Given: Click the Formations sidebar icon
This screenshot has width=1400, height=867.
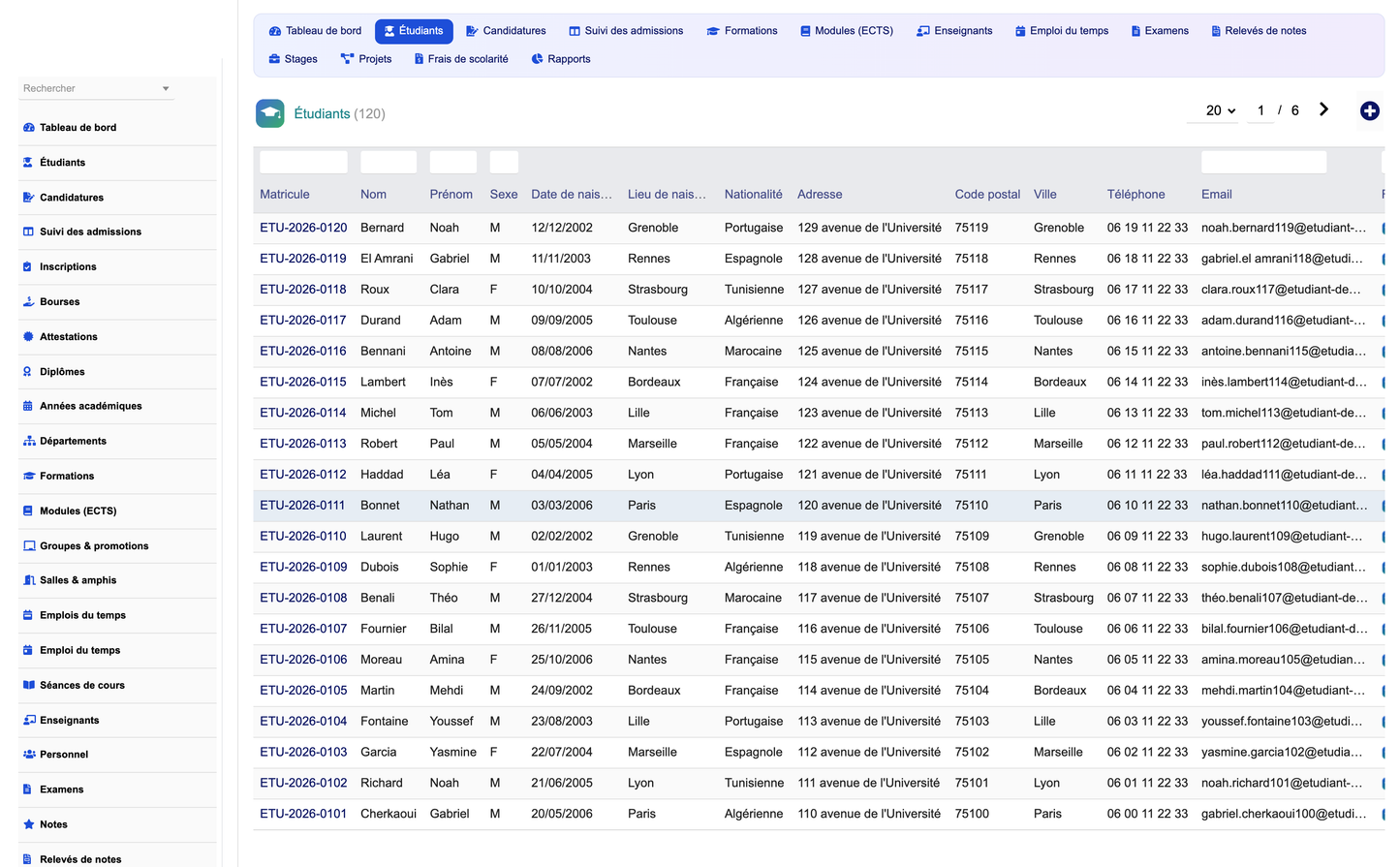Looking at the screenshot, I should click(28, 476).
